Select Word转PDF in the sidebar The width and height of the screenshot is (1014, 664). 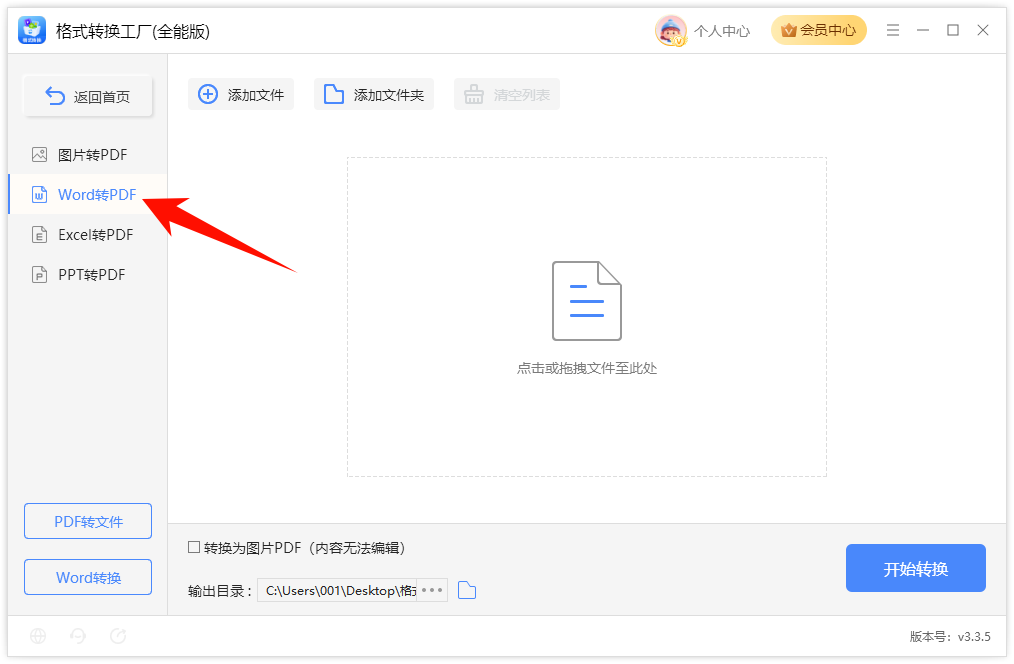pos(87,195)
